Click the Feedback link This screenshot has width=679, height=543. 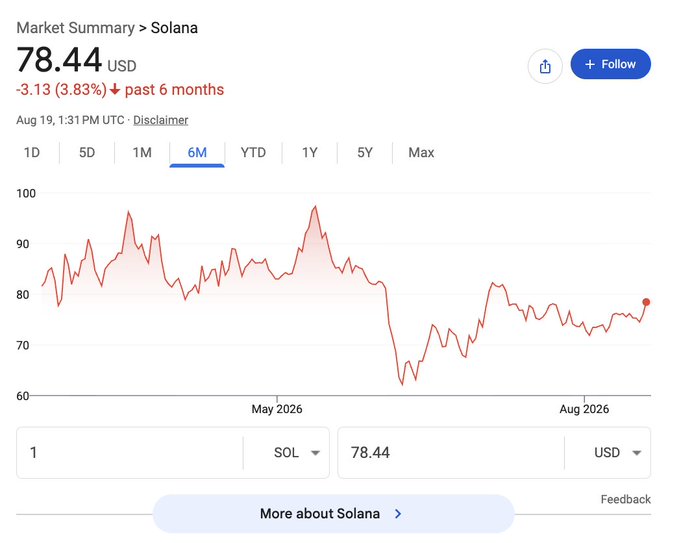[625, 499]
